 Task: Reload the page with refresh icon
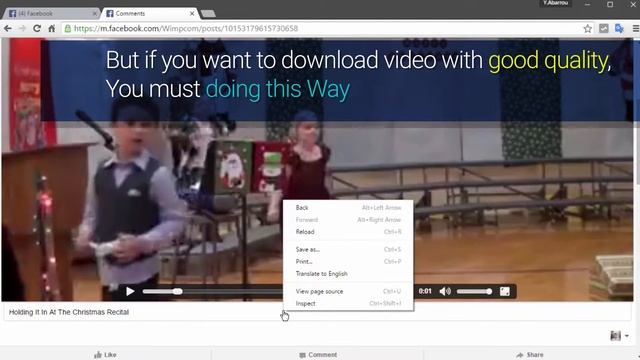tap(37, 29)
